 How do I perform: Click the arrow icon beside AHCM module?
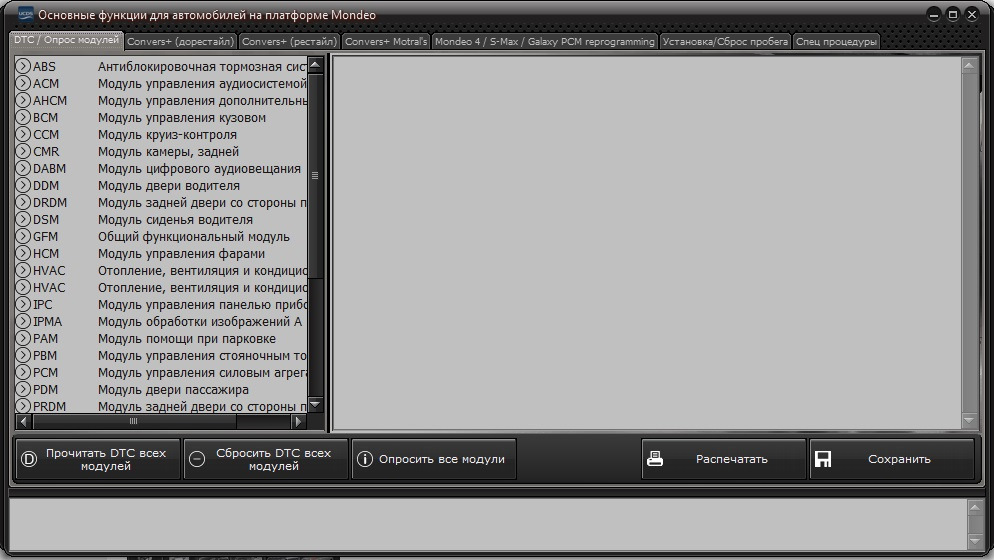(23, 100)
